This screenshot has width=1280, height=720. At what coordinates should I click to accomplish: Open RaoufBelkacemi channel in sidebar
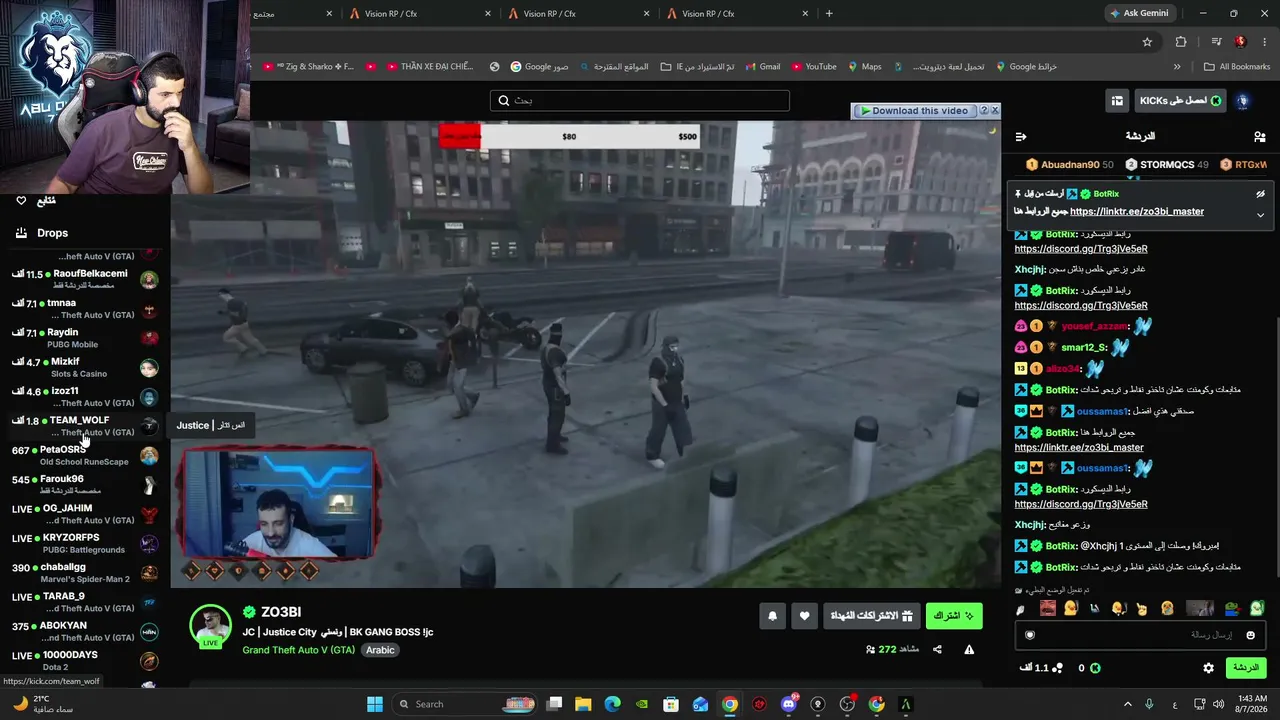pyautogui.click(x=85, y=279)
